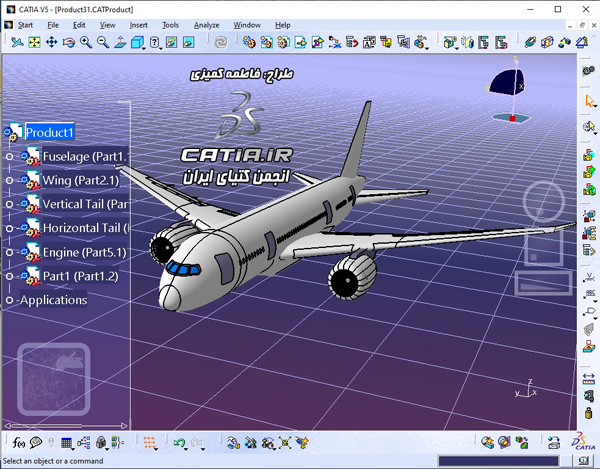Click the button right of power input

[x=582, y=461]
